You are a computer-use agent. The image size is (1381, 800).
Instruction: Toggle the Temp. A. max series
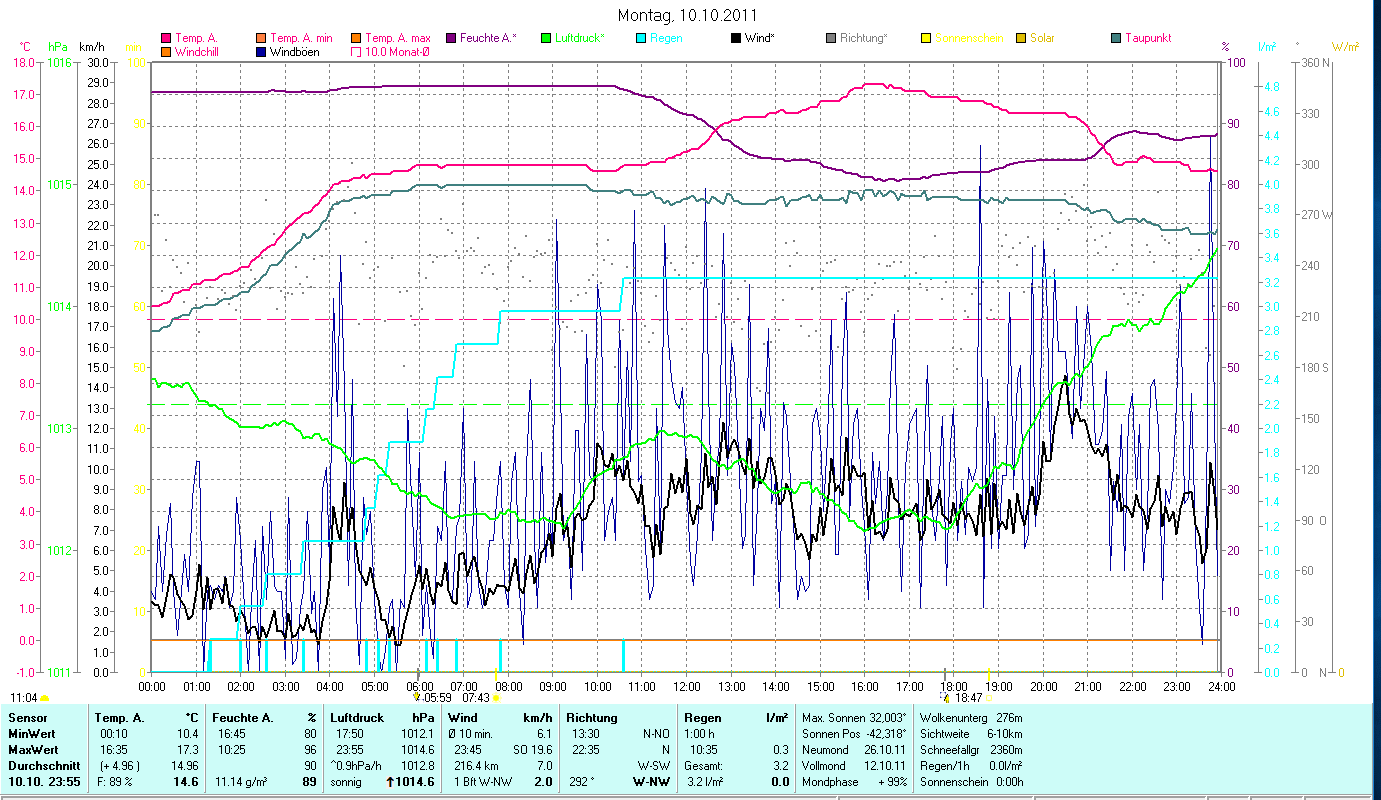355,39
